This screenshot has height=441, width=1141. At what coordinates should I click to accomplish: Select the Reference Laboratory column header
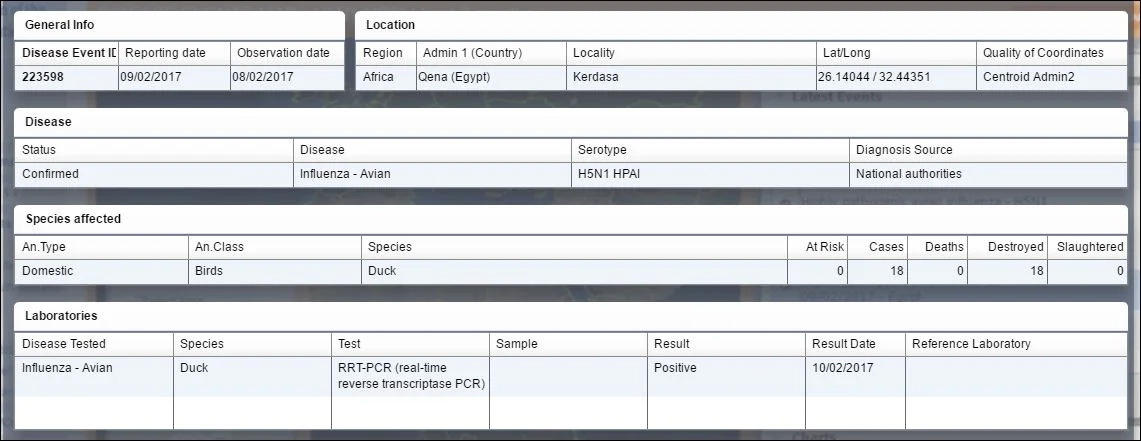1016,344
